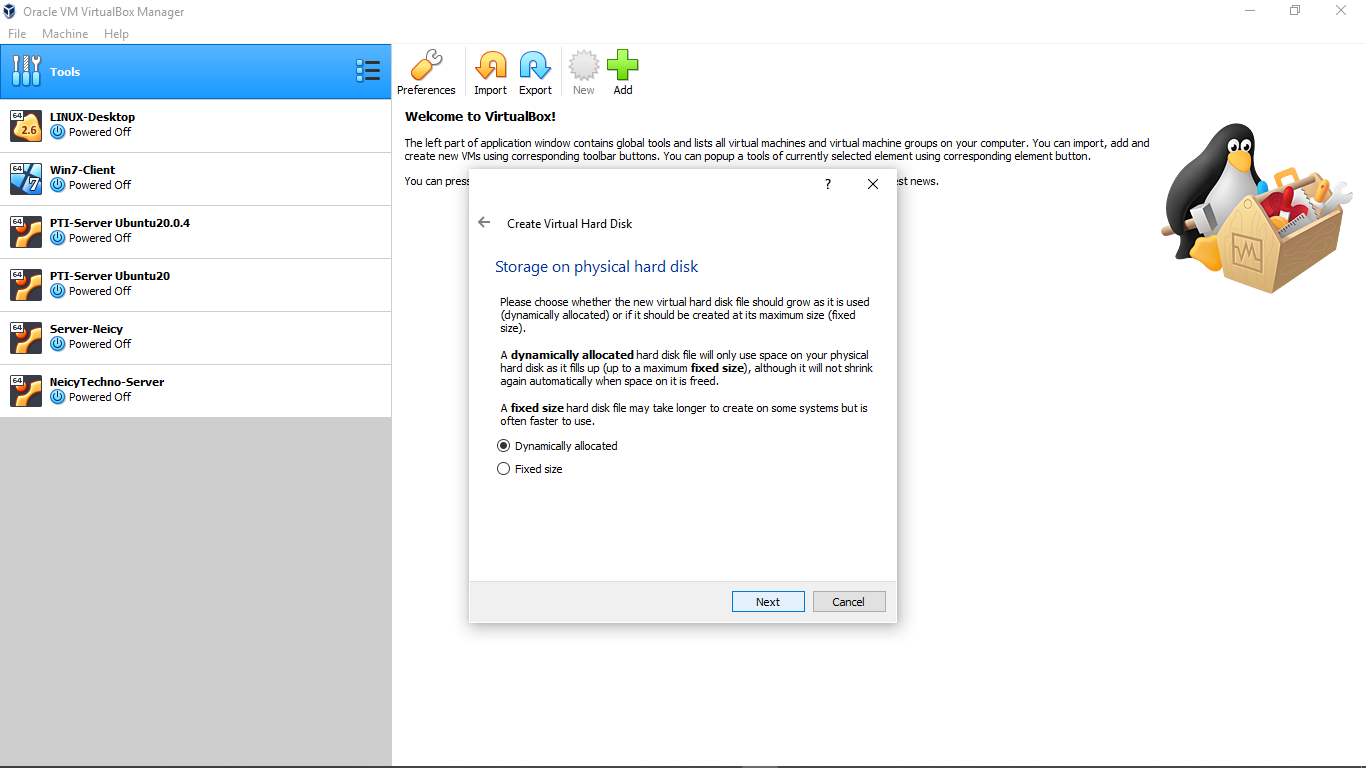
Task: Minimize the VirtualBox Manager window
Action: [1250, 10]
